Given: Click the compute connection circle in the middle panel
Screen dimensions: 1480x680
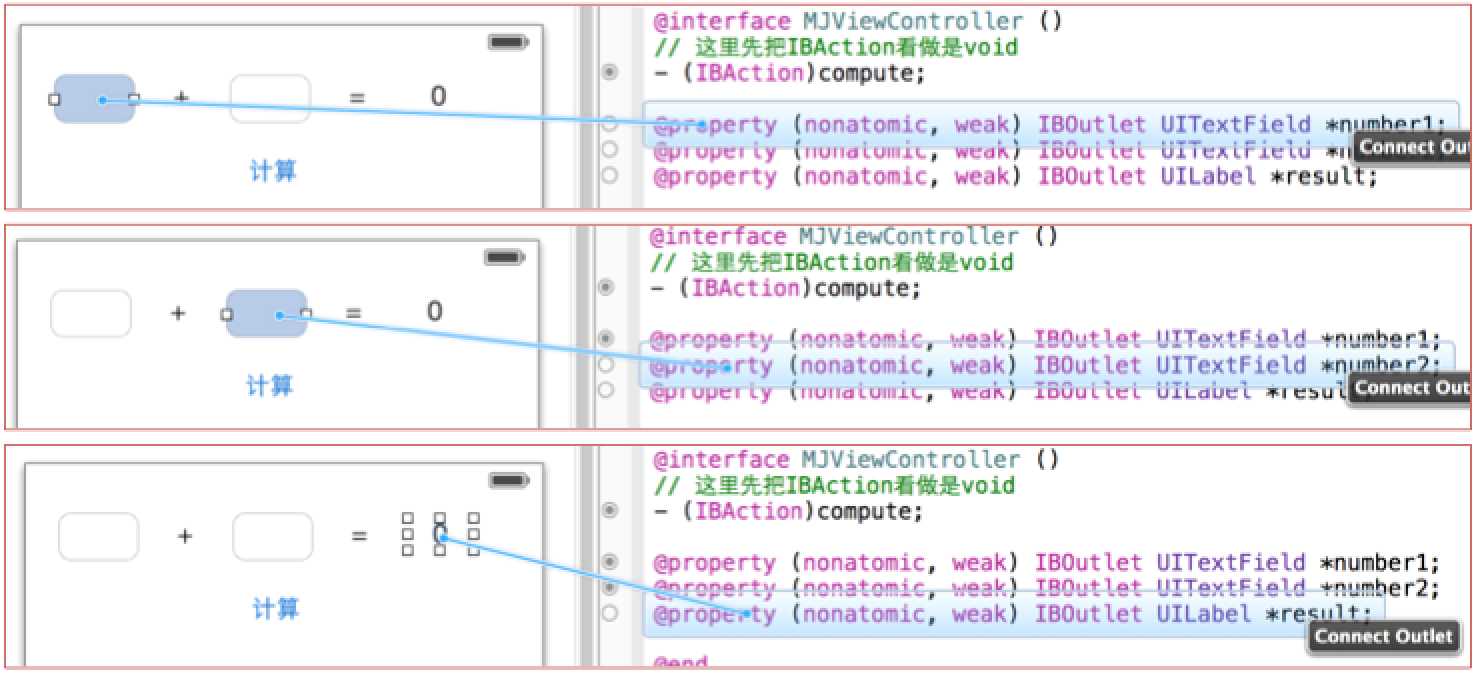Looking at the screenshot, I should 605,288.
